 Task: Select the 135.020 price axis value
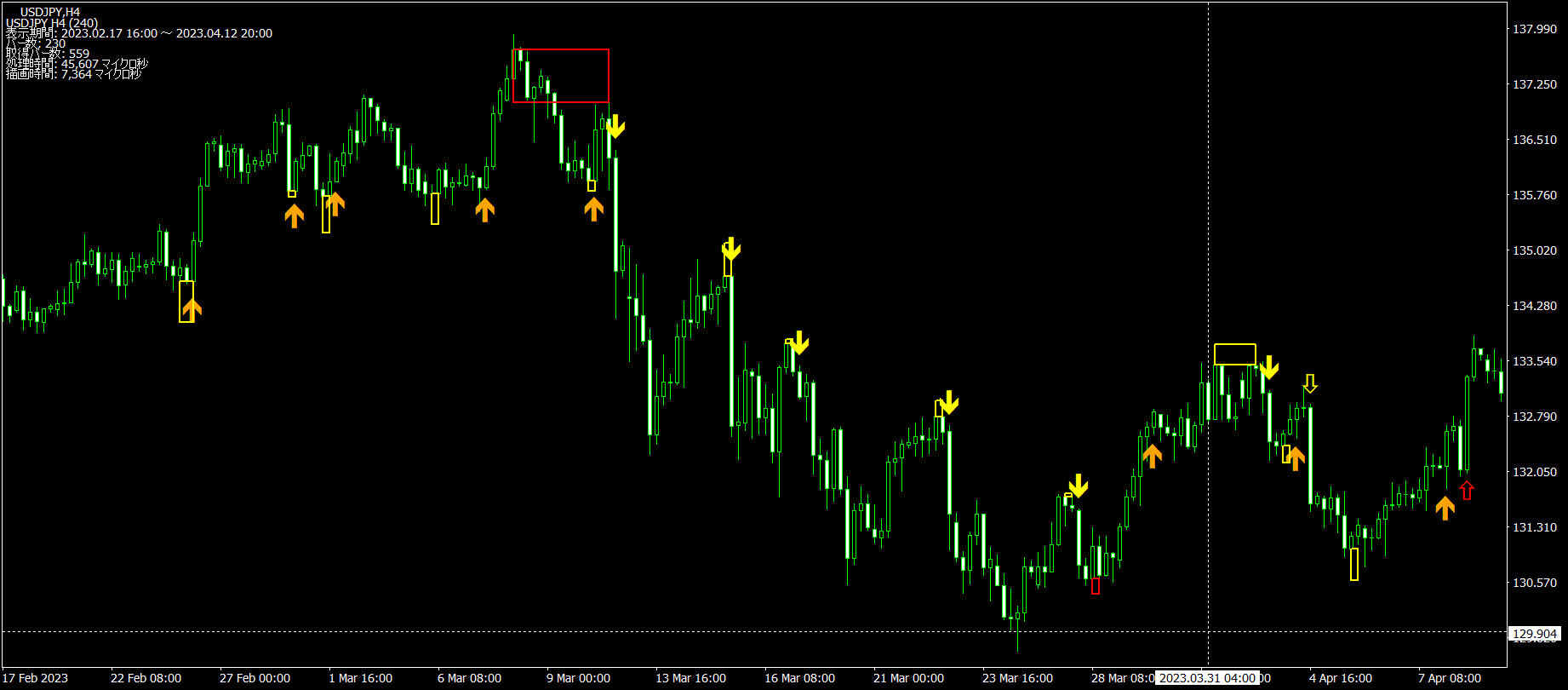coord(1534,250)
